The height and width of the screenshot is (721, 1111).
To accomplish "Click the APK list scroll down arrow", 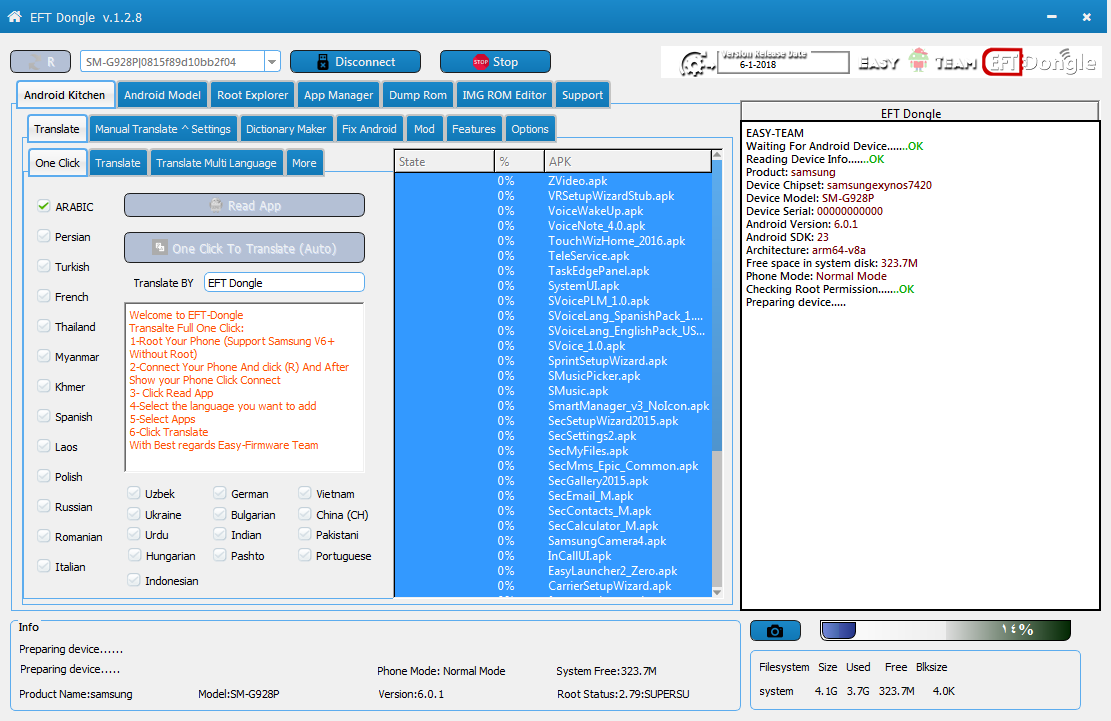I will pos(717,592).
